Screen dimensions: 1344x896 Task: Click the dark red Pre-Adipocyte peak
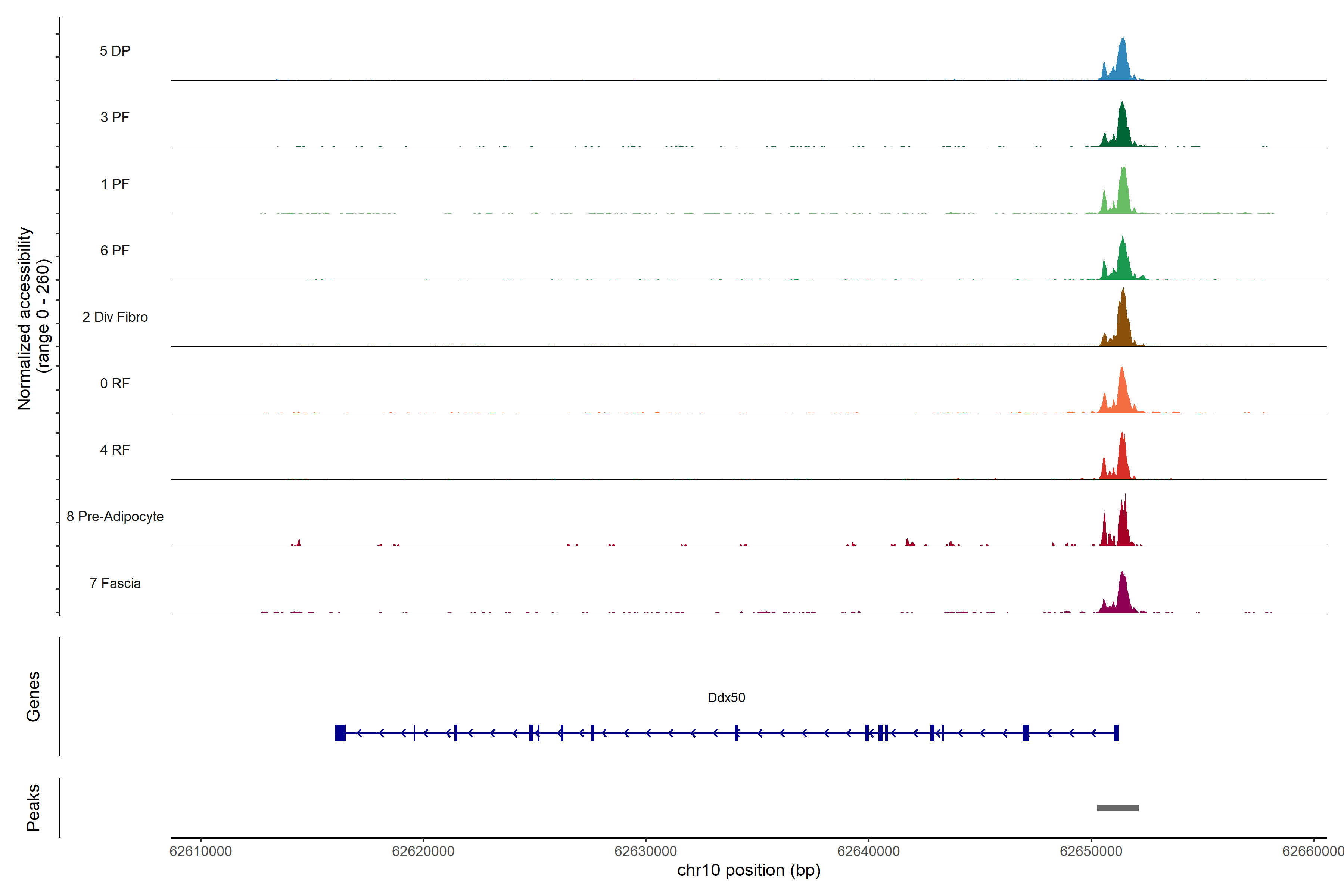tap(1123, 529)
